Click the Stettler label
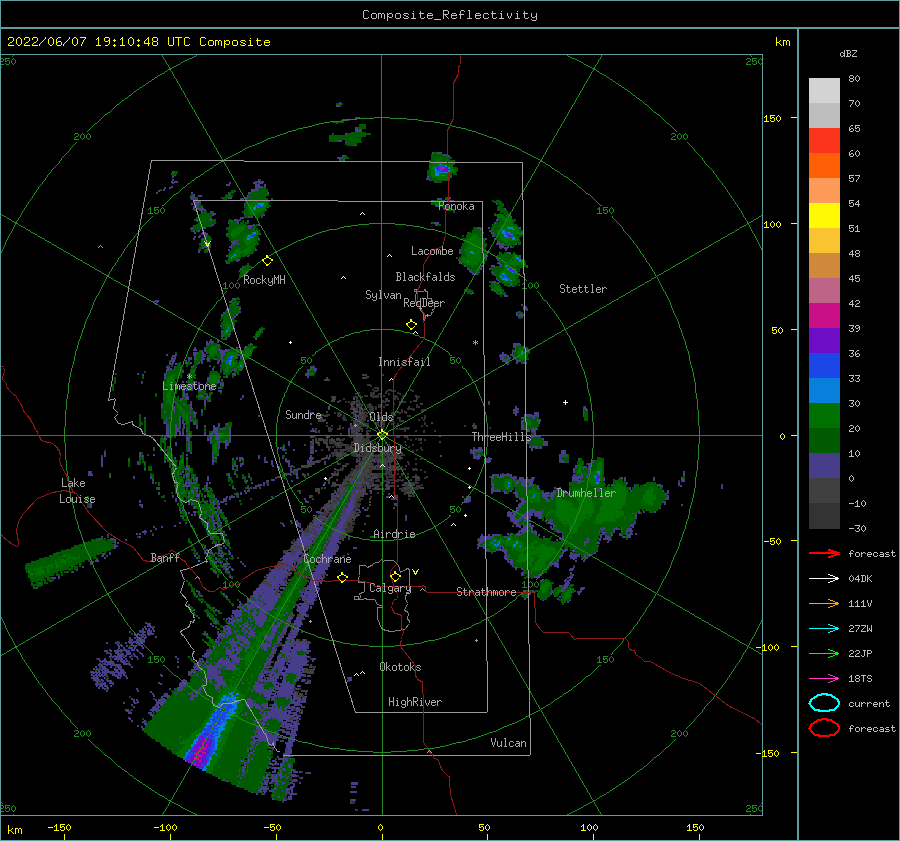Screen dimensions: 900x841 (583, 289)
